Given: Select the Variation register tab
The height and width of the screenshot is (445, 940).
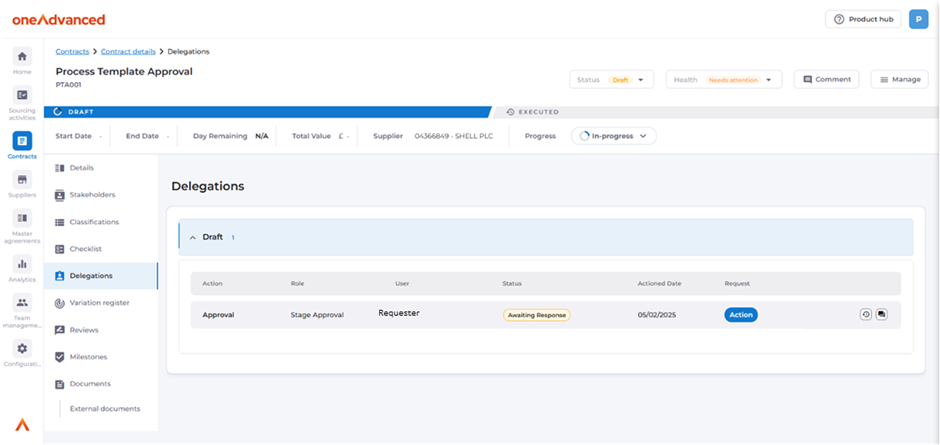Looking at the screenshot, I should 99,302.
